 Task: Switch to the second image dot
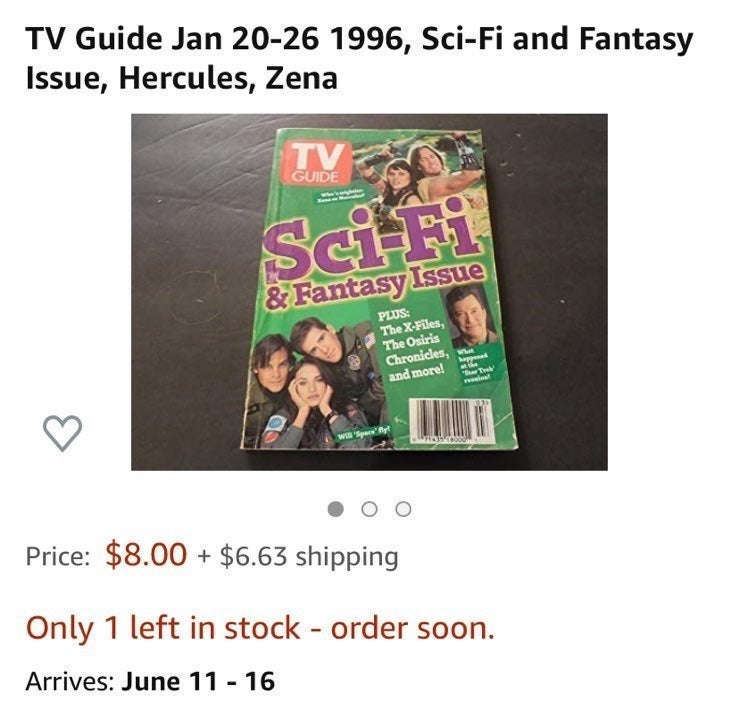(x=369, y=509)
